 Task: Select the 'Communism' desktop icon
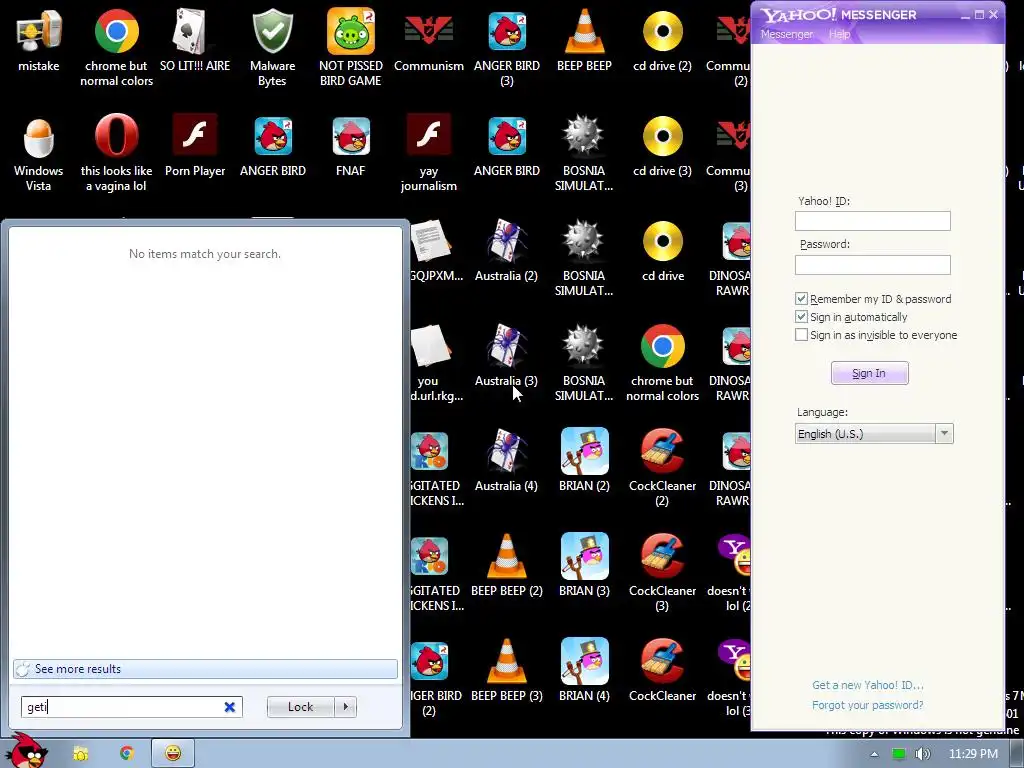428,42
